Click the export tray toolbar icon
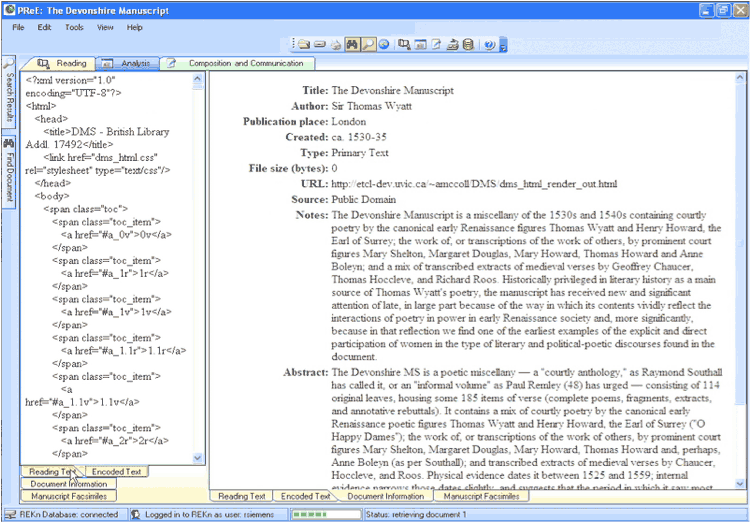The width and height of the screenshot is (751, 523). (453, 45)
